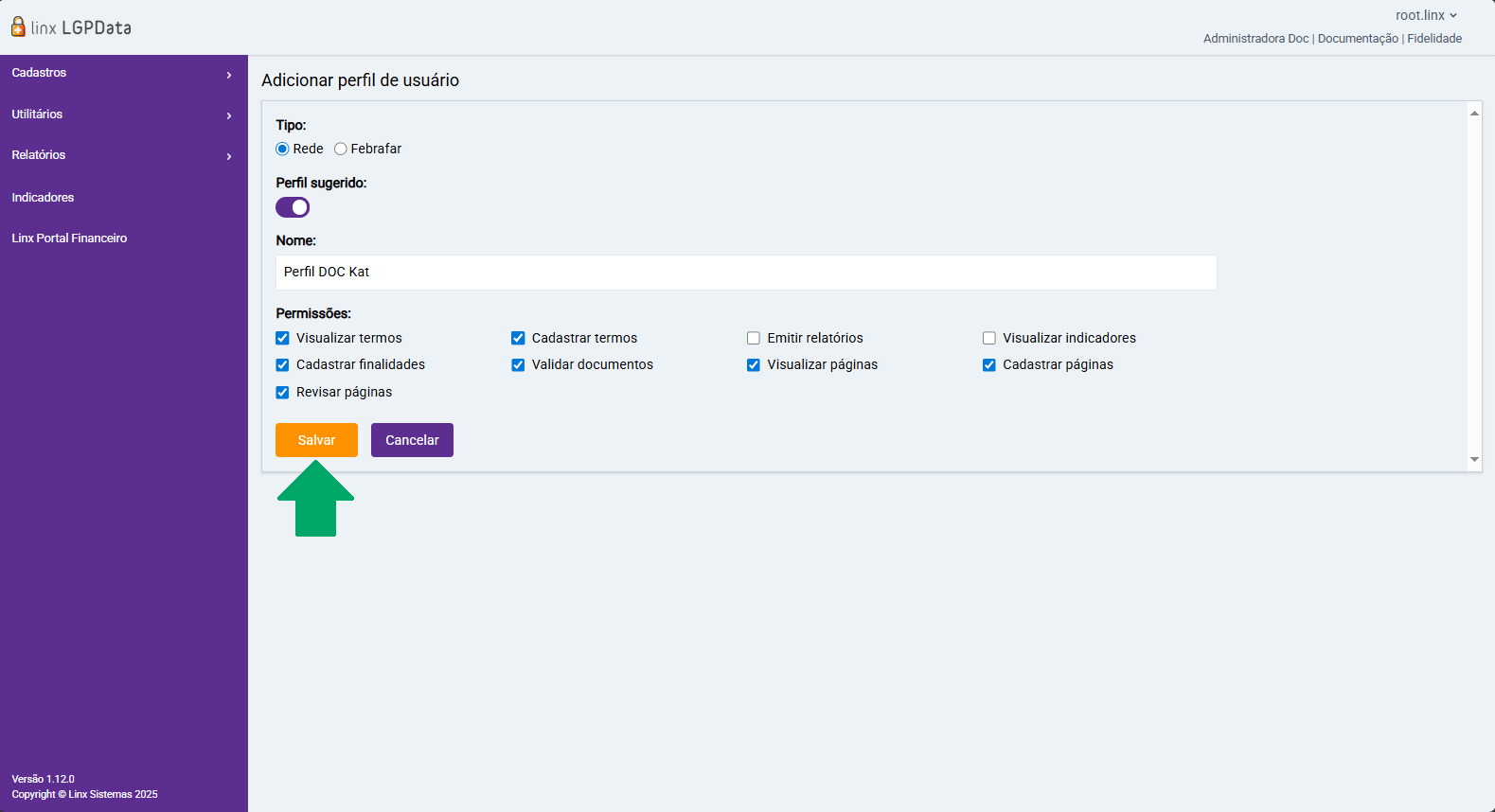Open the Fidelidade link
The width and height of the screenshot is (1495, 812).
point(1434,39)
